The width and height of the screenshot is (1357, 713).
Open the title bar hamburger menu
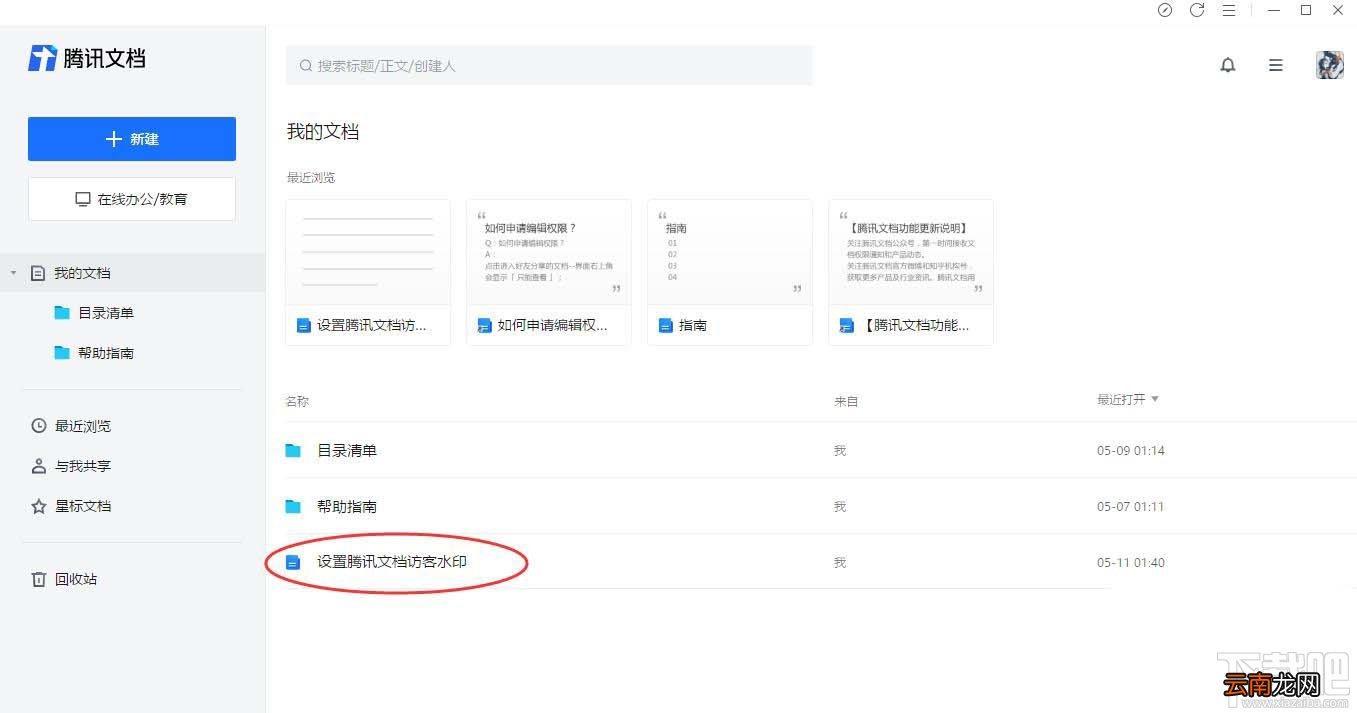coord(1229,10)
